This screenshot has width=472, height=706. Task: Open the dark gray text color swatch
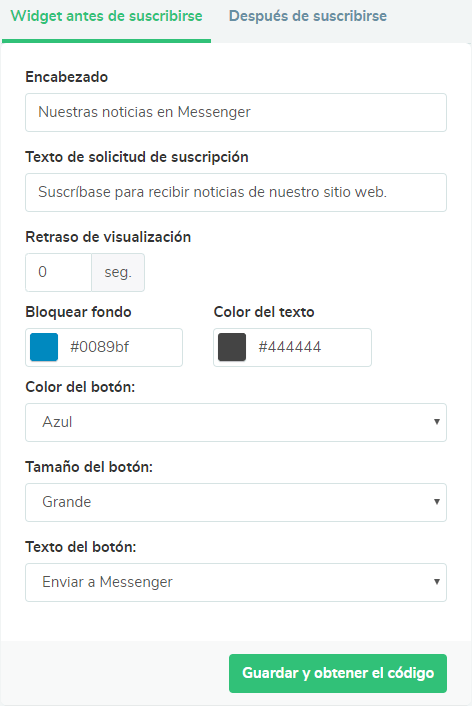(232, 347)
